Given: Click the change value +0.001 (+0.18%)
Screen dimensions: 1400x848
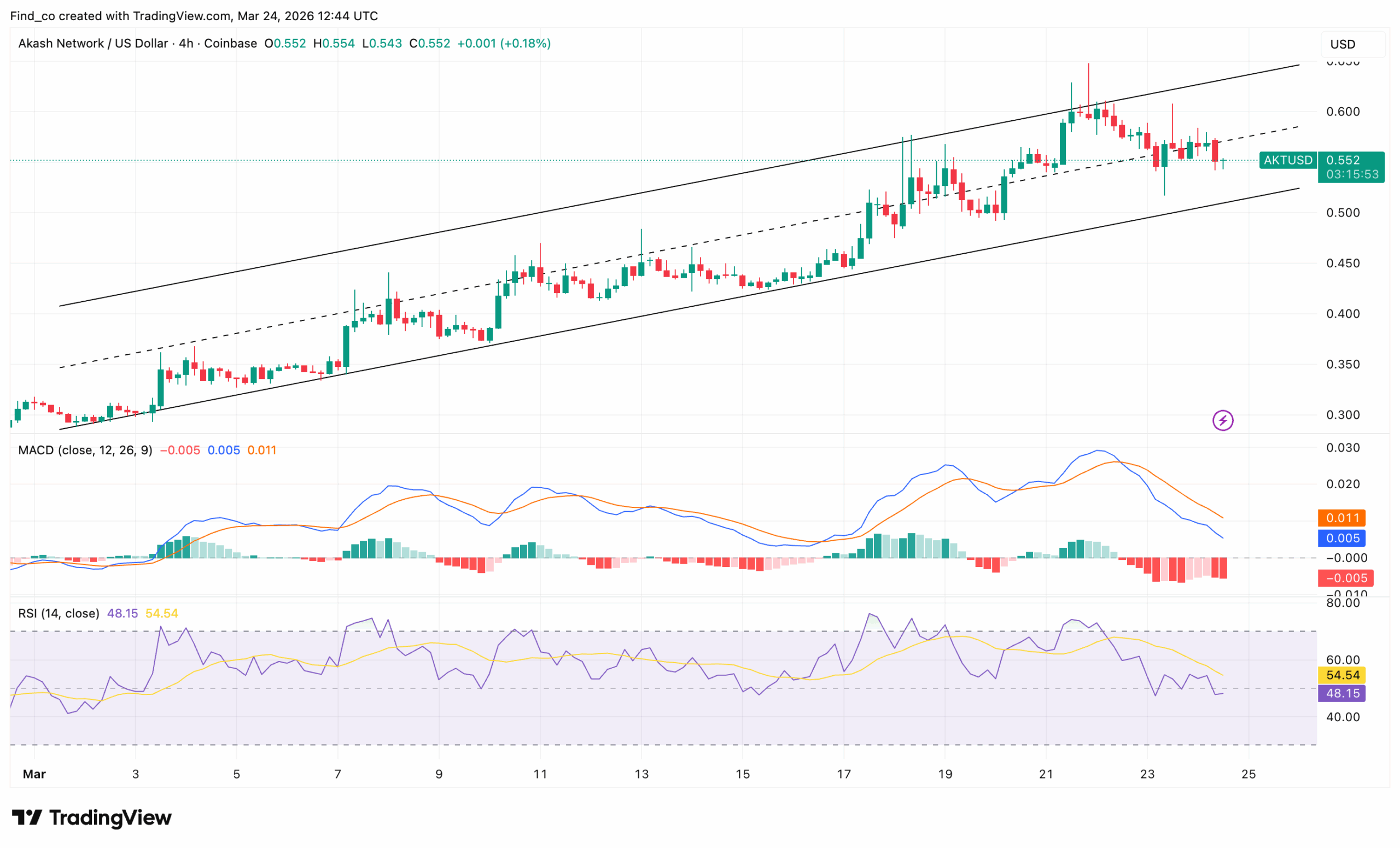Looking at the screenshot, I should click(x=504, y=44).
